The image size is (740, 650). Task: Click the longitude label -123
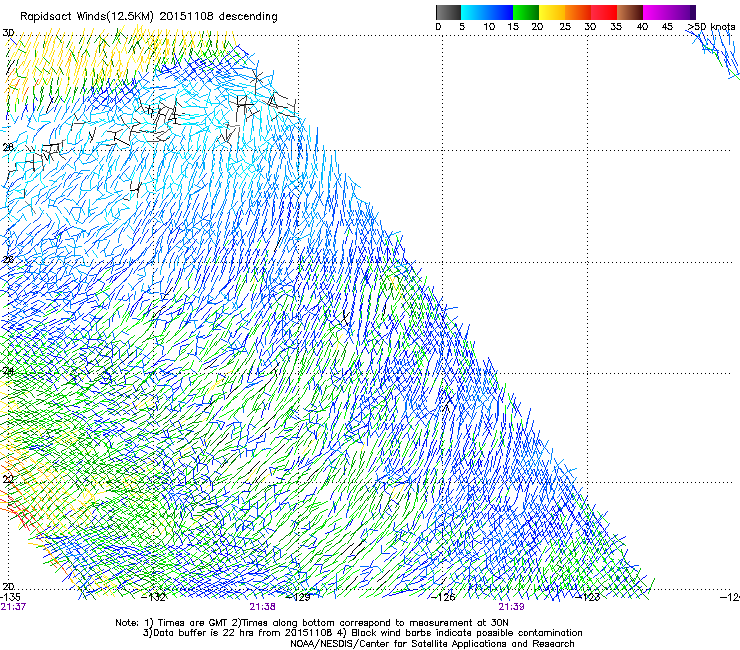pyautogui.click(x=588, y=597)
